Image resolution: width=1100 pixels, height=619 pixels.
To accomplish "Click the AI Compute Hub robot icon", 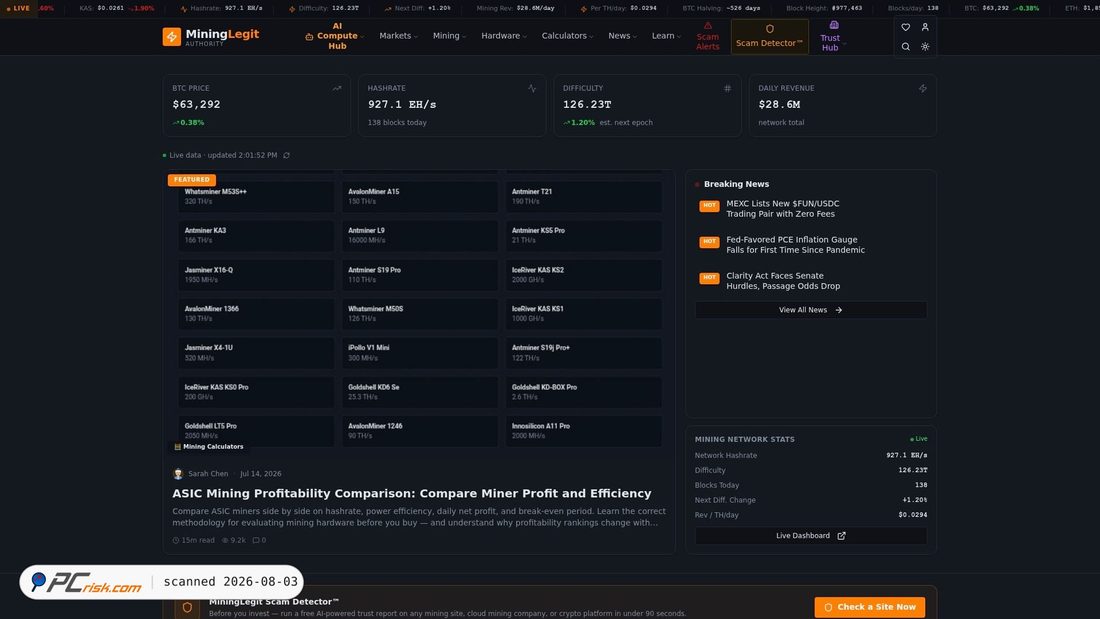I will 309,36.
